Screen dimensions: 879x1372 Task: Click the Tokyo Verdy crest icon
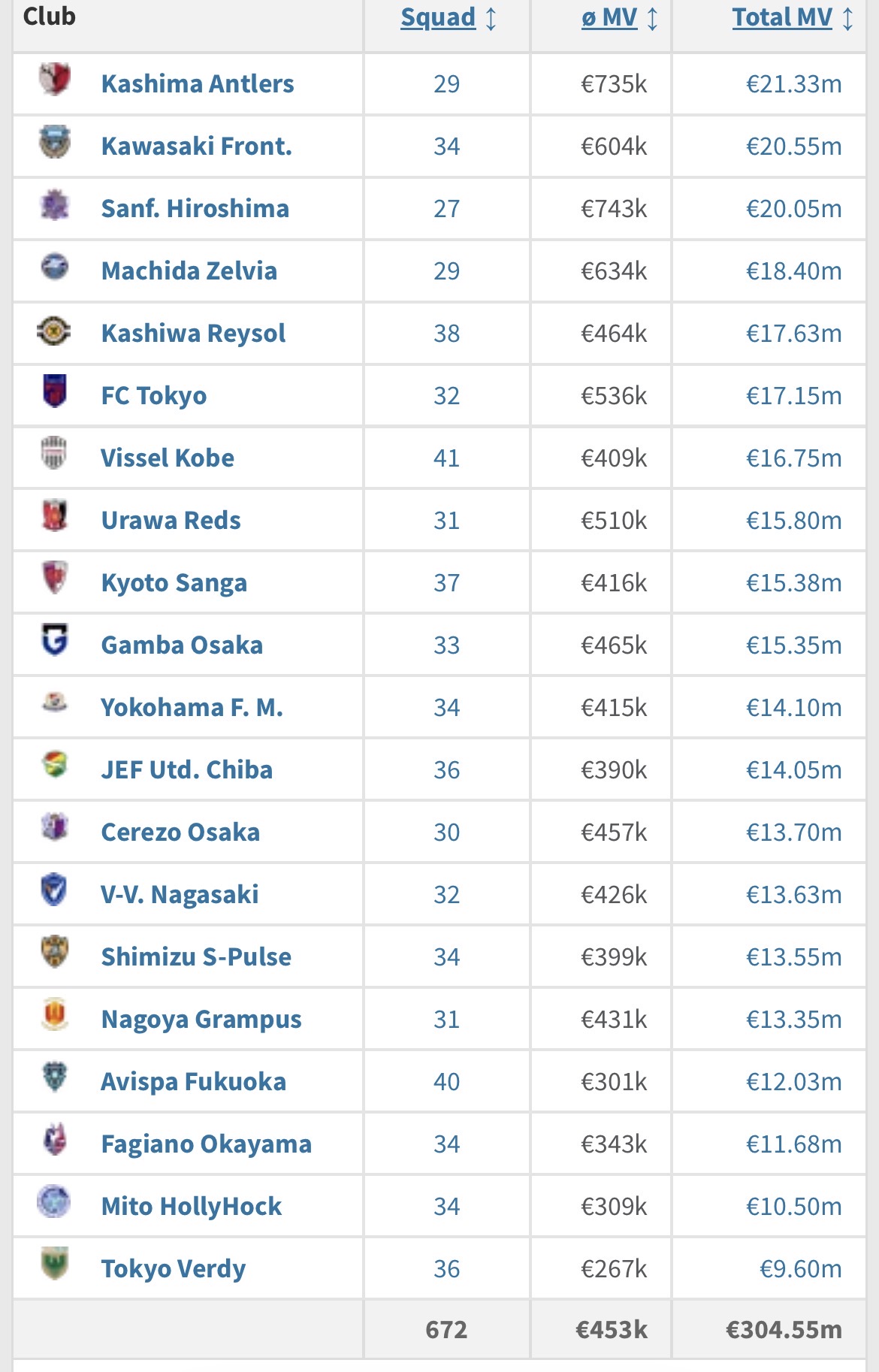54,1264
